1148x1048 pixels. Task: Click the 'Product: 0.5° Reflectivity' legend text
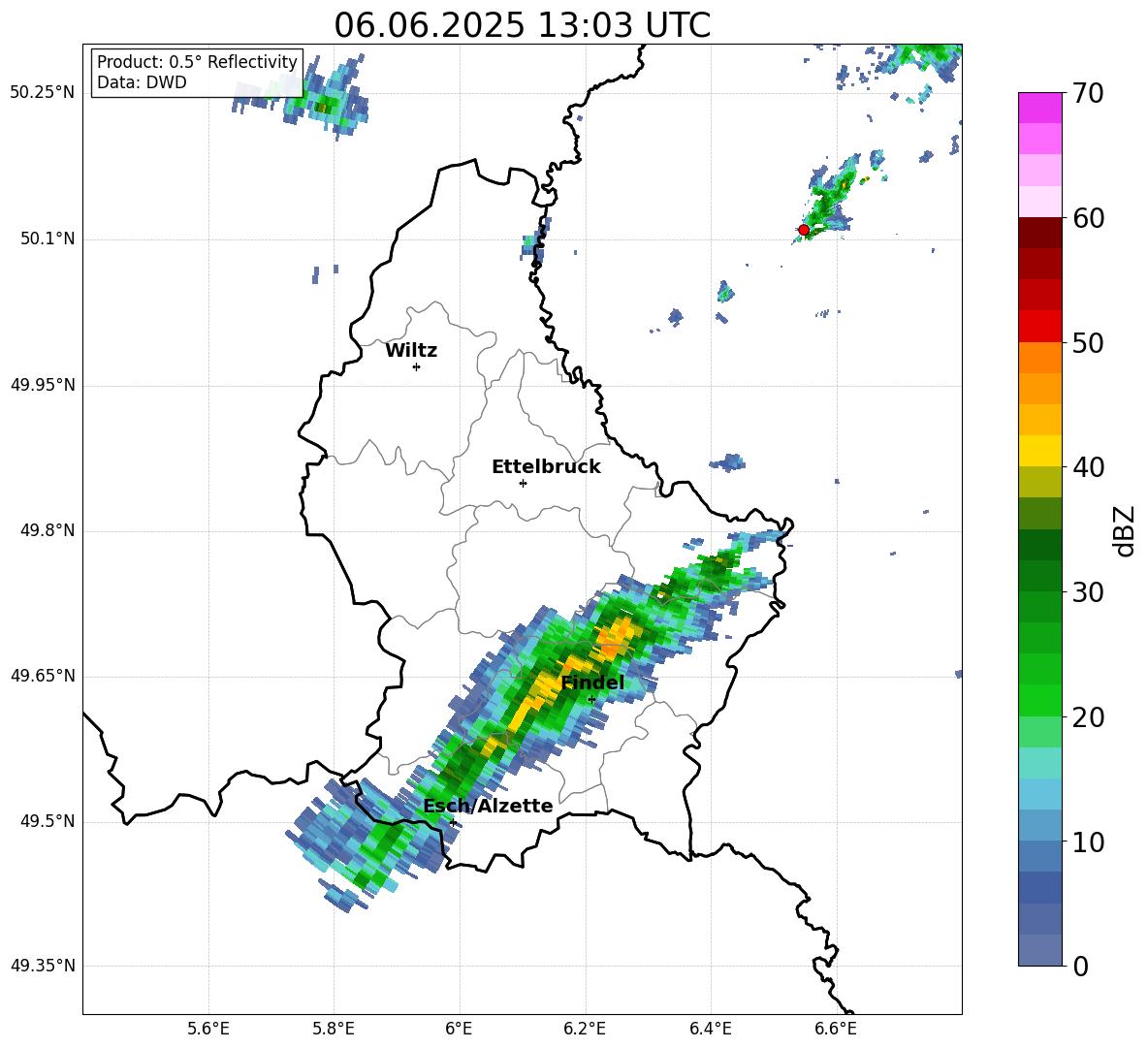pos(197,61)
